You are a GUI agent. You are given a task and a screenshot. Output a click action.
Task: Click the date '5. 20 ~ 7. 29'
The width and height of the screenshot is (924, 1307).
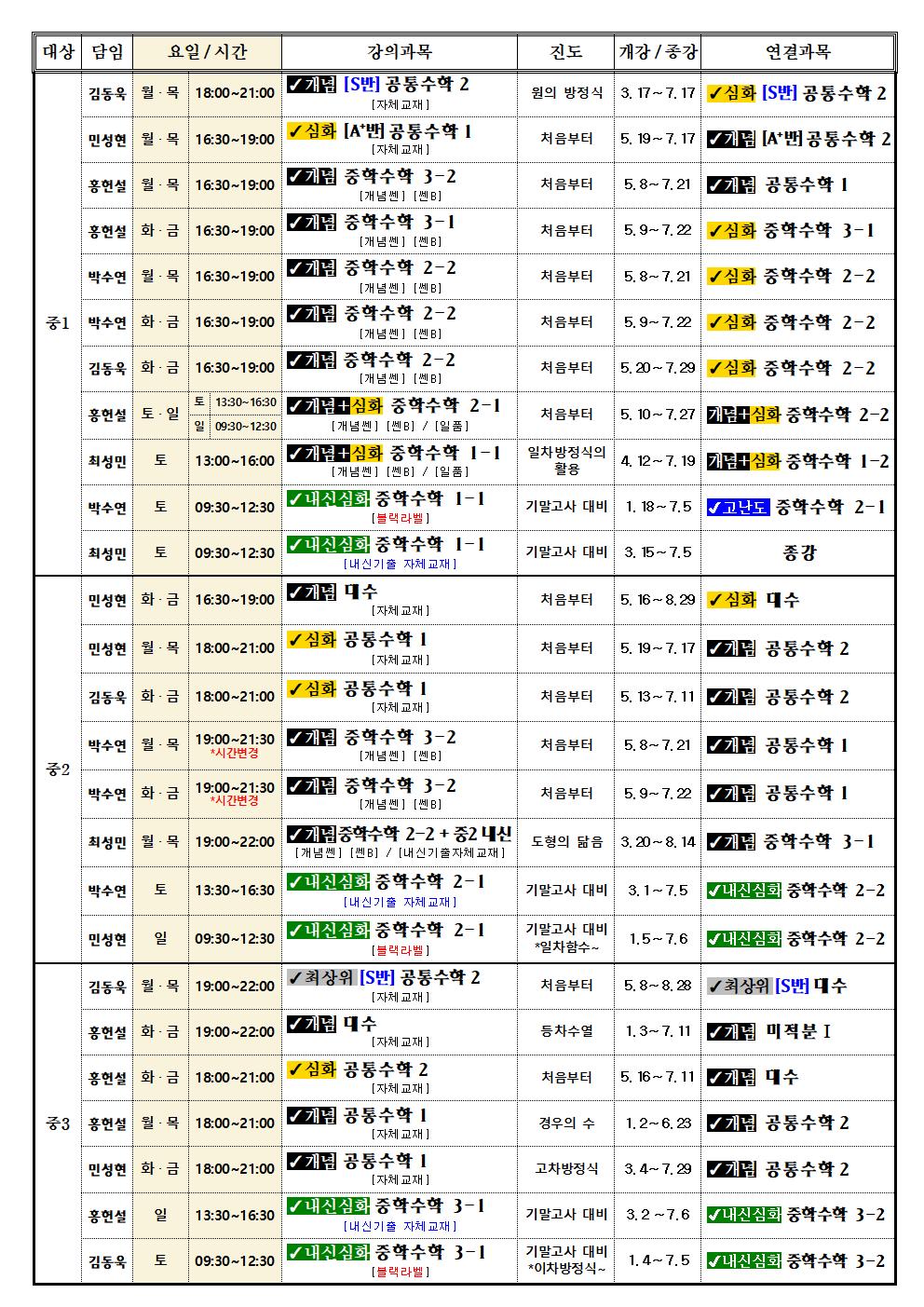[658, 368]
